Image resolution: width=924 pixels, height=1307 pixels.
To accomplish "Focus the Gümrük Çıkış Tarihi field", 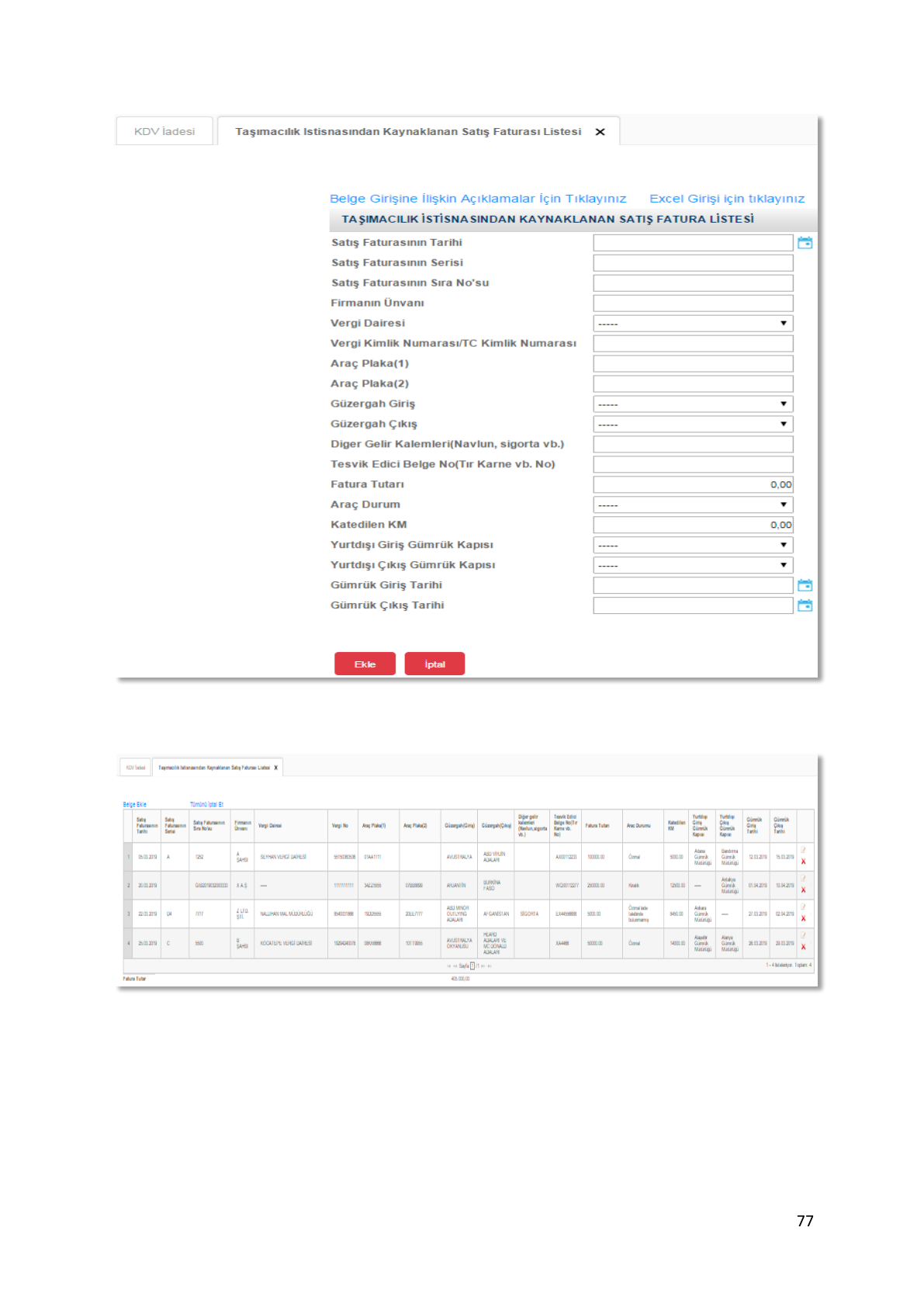I will click(693, 606).
